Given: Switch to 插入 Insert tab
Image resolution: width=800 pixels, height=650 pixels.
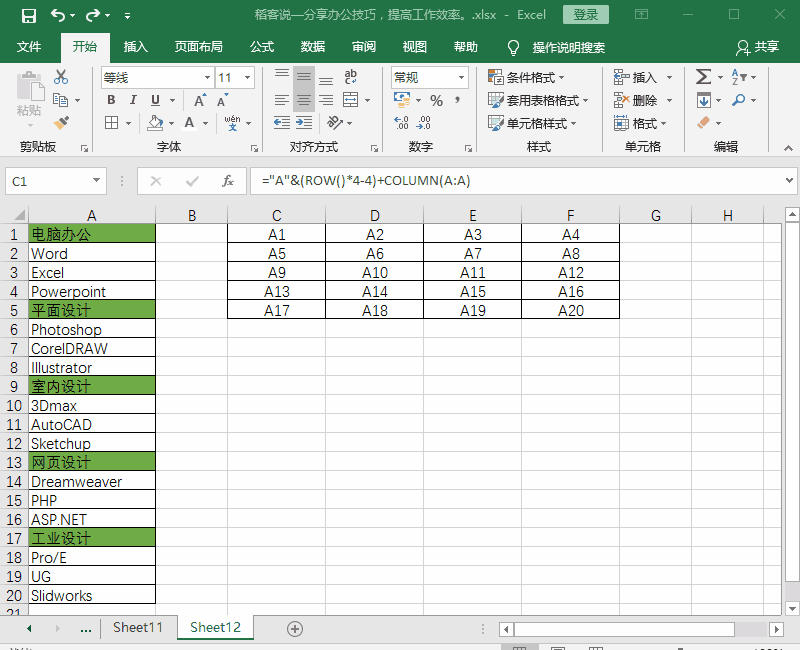Looking at the screenshot, I should coord(135,47).
